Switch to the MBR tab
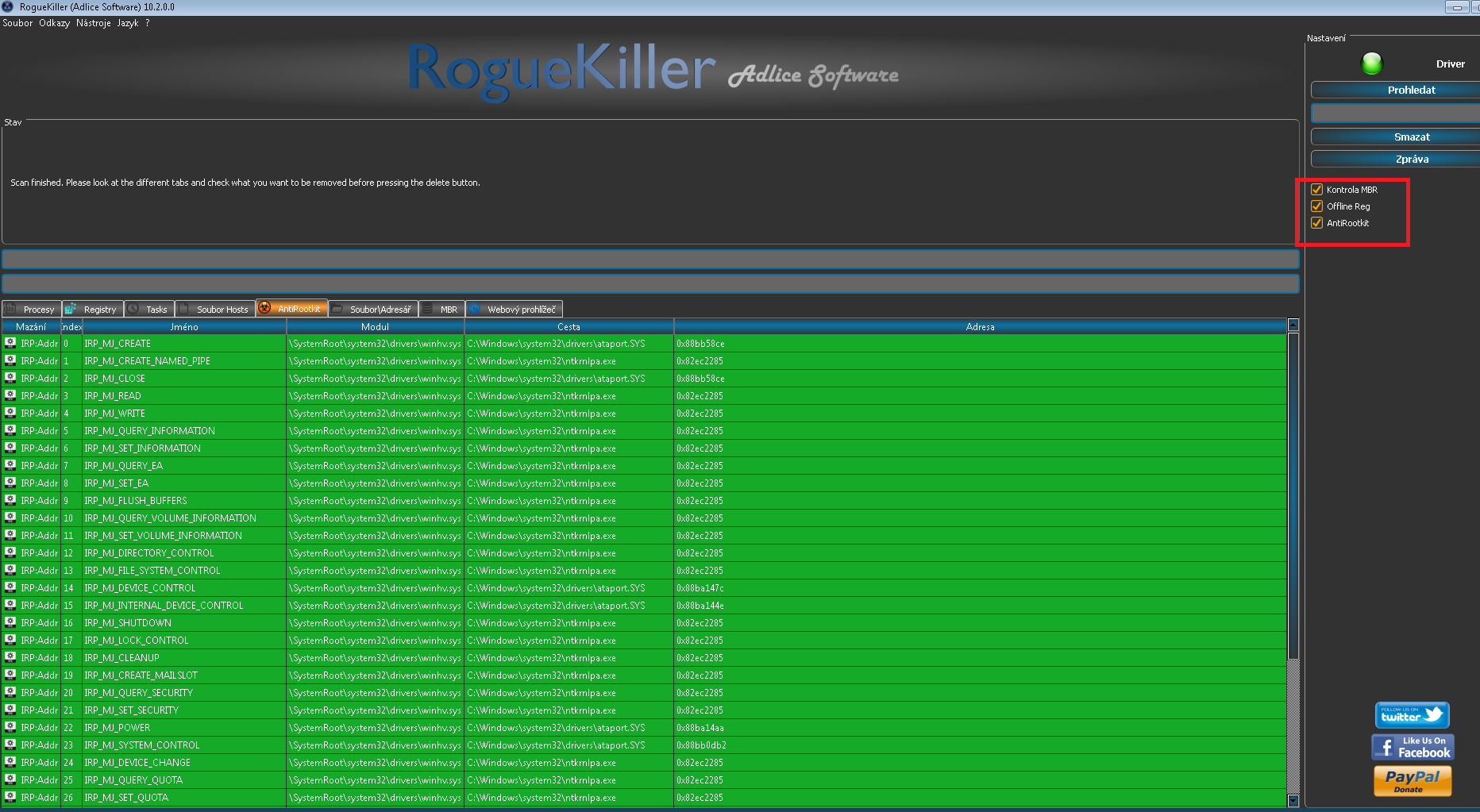This screenshot has width=1480, height=812. (442, 309)
